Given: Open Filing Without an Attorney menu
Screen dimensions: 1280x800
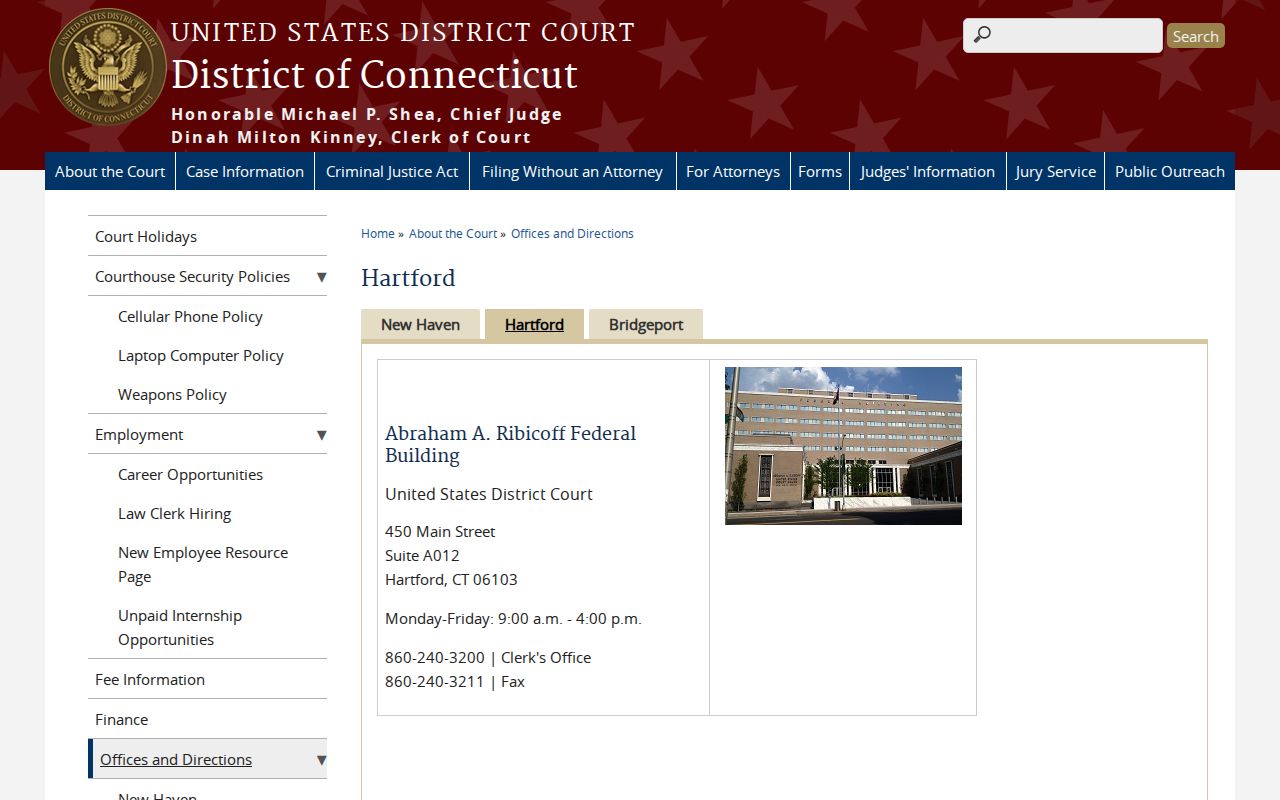Looking at the screenshot, I should click(x=572, y=171).
